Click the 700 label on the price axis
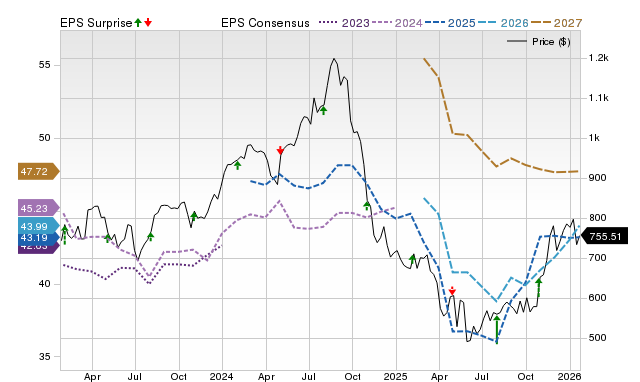This screenshot has width=640, height=382. pyautogui.click(x=598, y=258)
